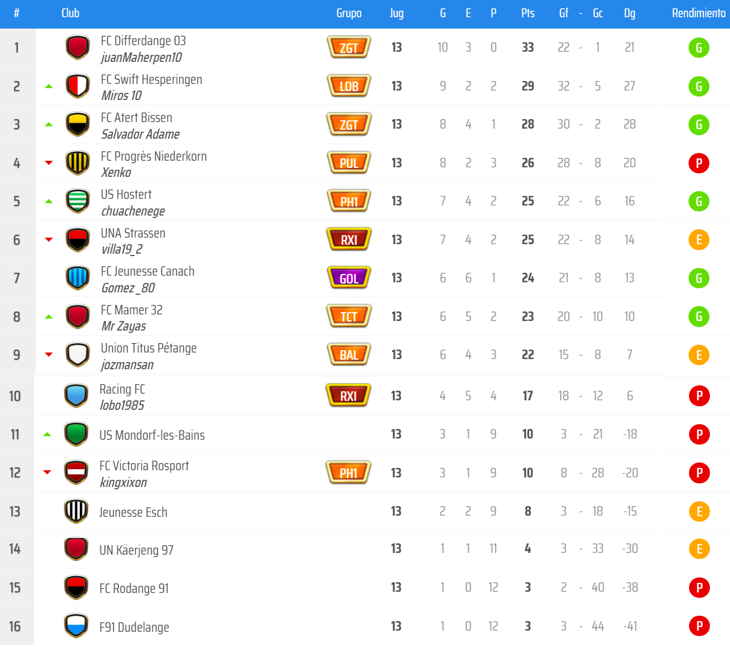The width and height of the screenshot is (730, 647).
Task: Click red P form indicator for Niederkorn
Action: click(x=699, y=163)
